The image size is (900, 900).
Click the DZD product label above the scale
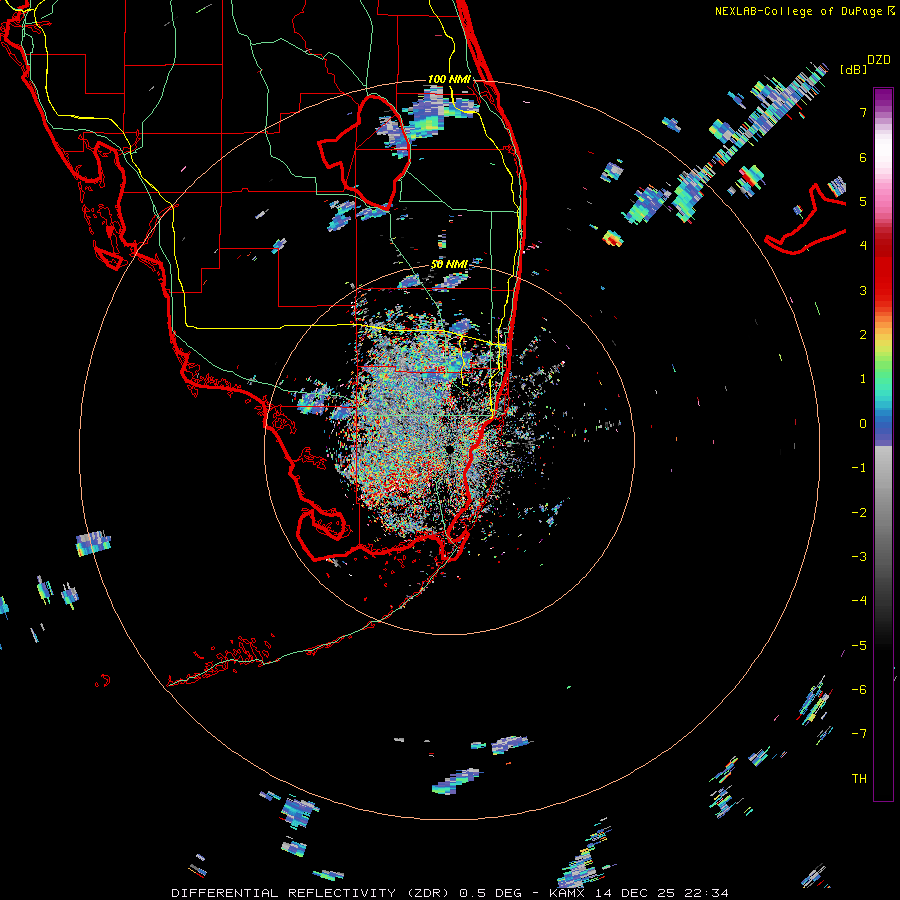(879, 60)
